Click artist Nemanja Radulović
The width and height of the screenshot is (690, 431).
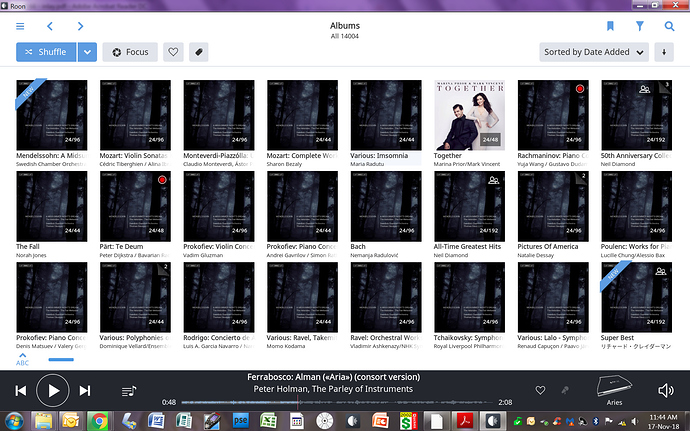[x=374, y=255]
